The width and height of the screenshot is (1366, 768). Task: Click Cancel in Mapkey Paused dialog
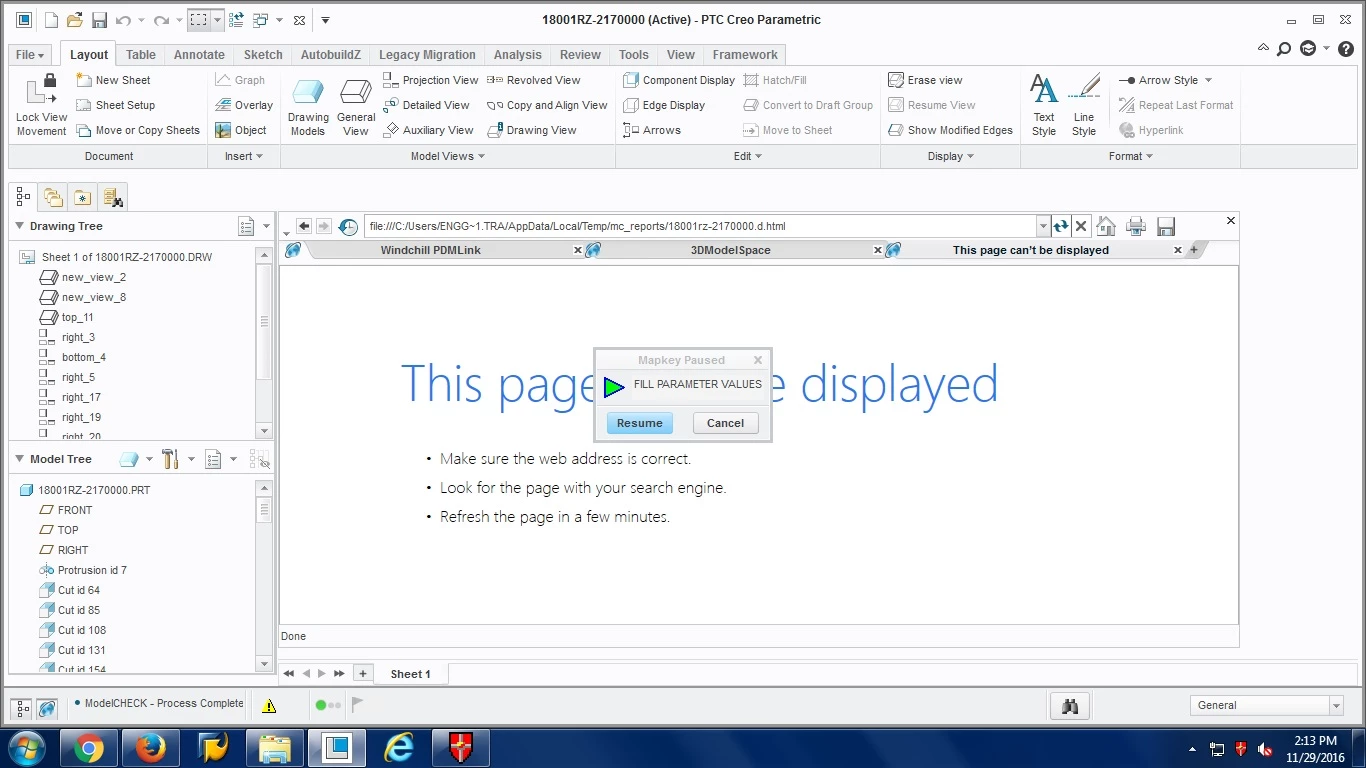click(725, 423)
